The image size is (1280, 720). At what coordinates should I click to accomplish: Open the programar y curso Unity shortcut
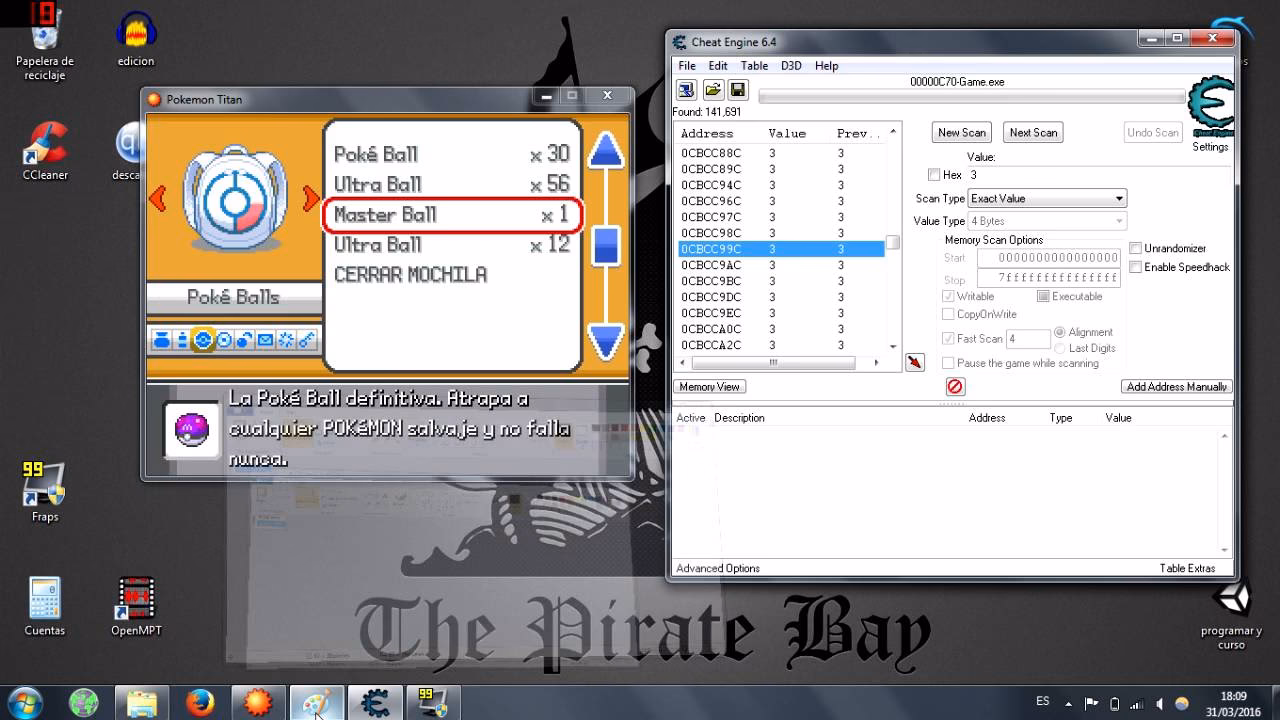coord(1231,616)
